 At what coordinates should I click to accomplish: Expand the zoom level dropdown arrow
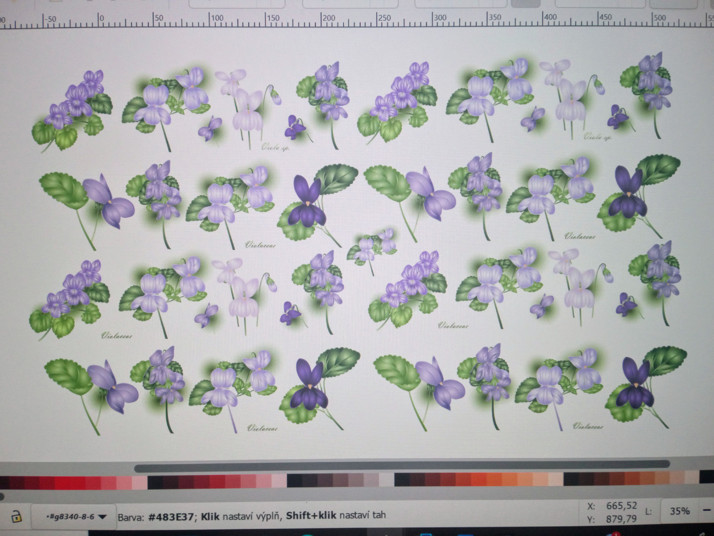tap(704, 511)
